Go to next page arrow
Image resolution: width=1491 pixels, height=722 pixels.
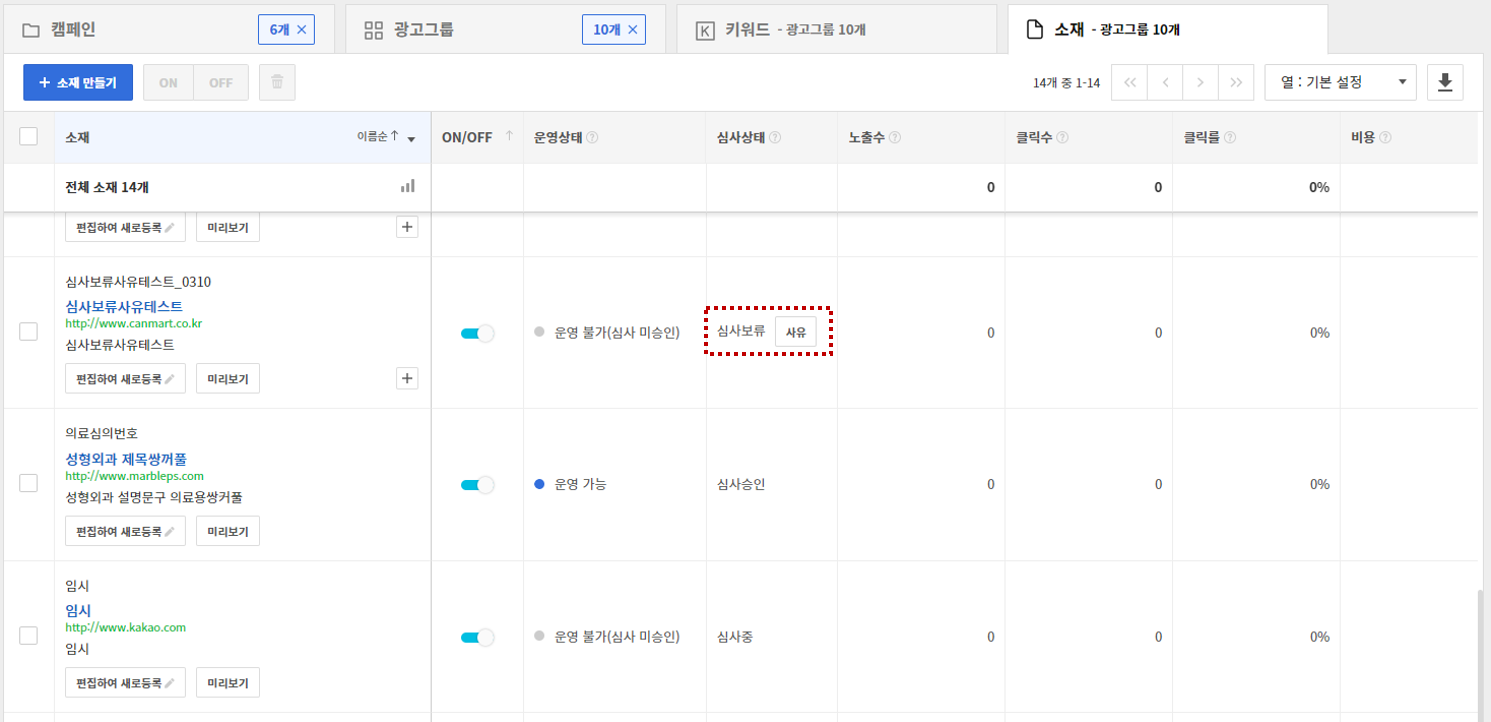point(1200,83)
